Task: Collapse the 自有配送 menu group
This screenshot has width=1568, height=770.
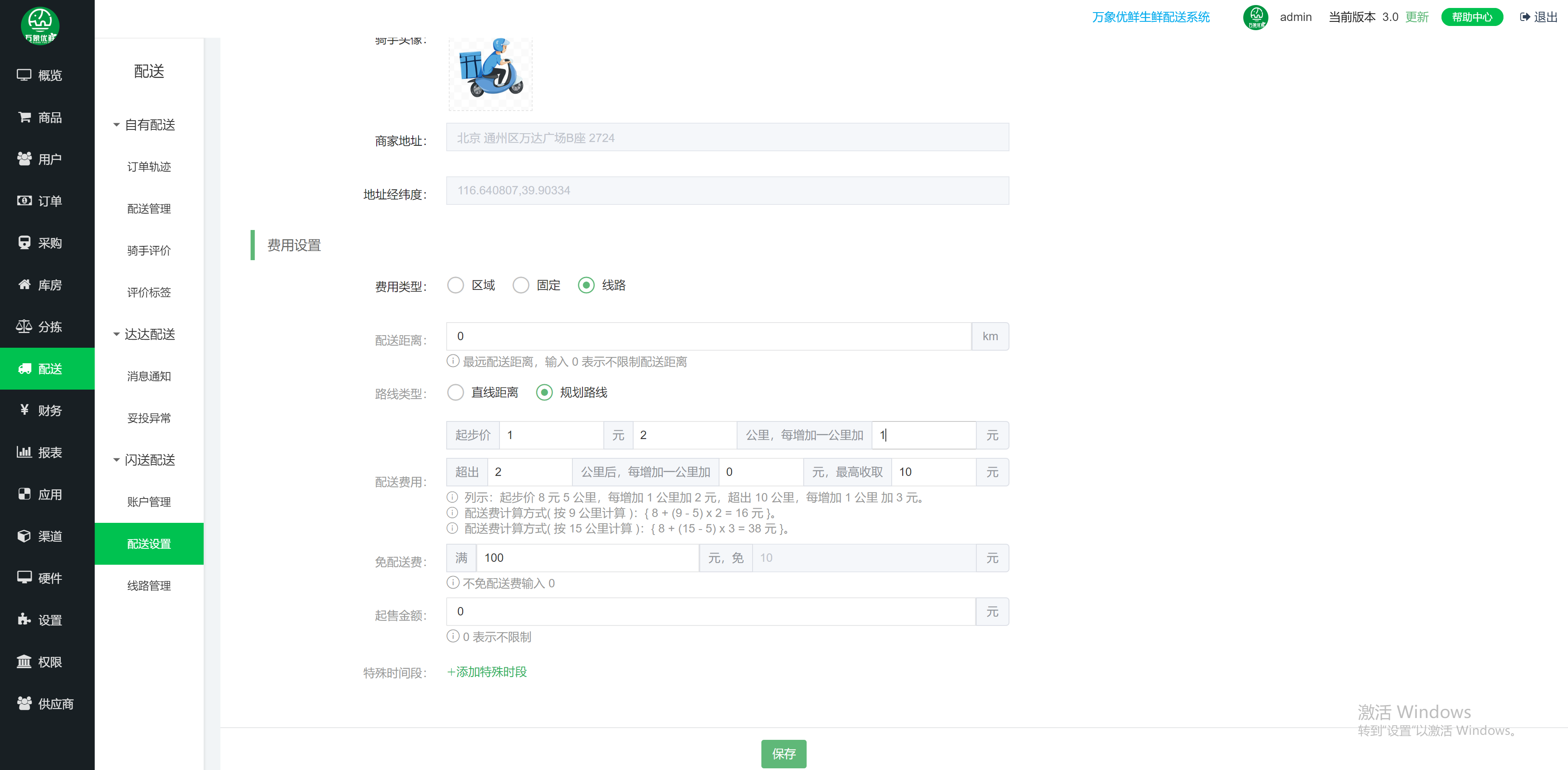Action: click(116, 125)
